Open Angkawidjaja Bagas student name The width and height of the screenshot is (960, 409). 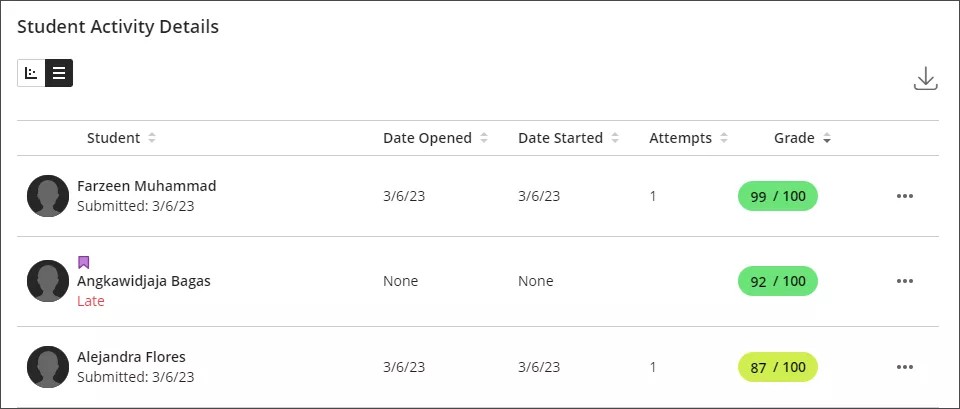point(144,281)
